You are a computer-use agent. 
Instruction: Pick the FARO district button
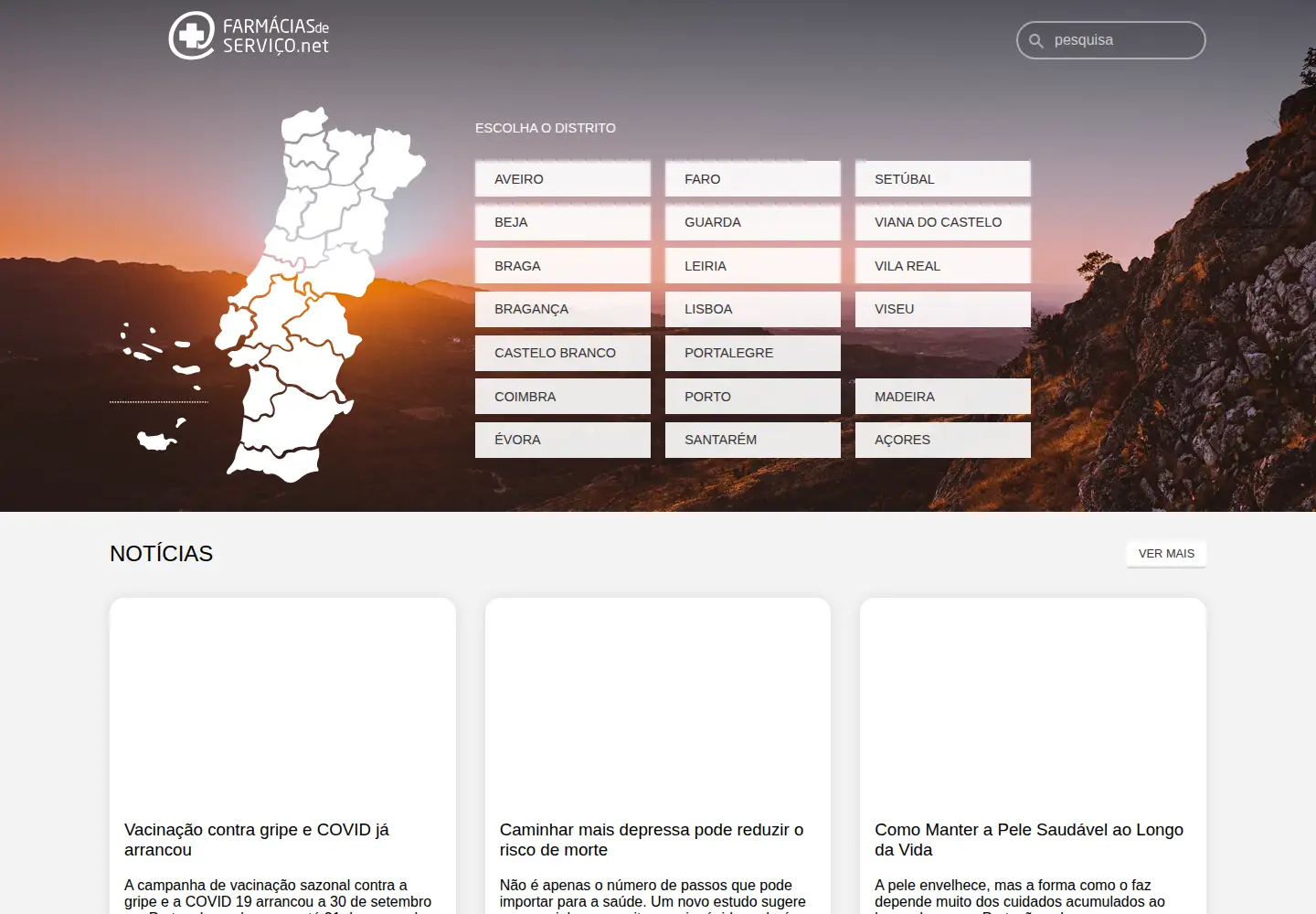point(753,179)
